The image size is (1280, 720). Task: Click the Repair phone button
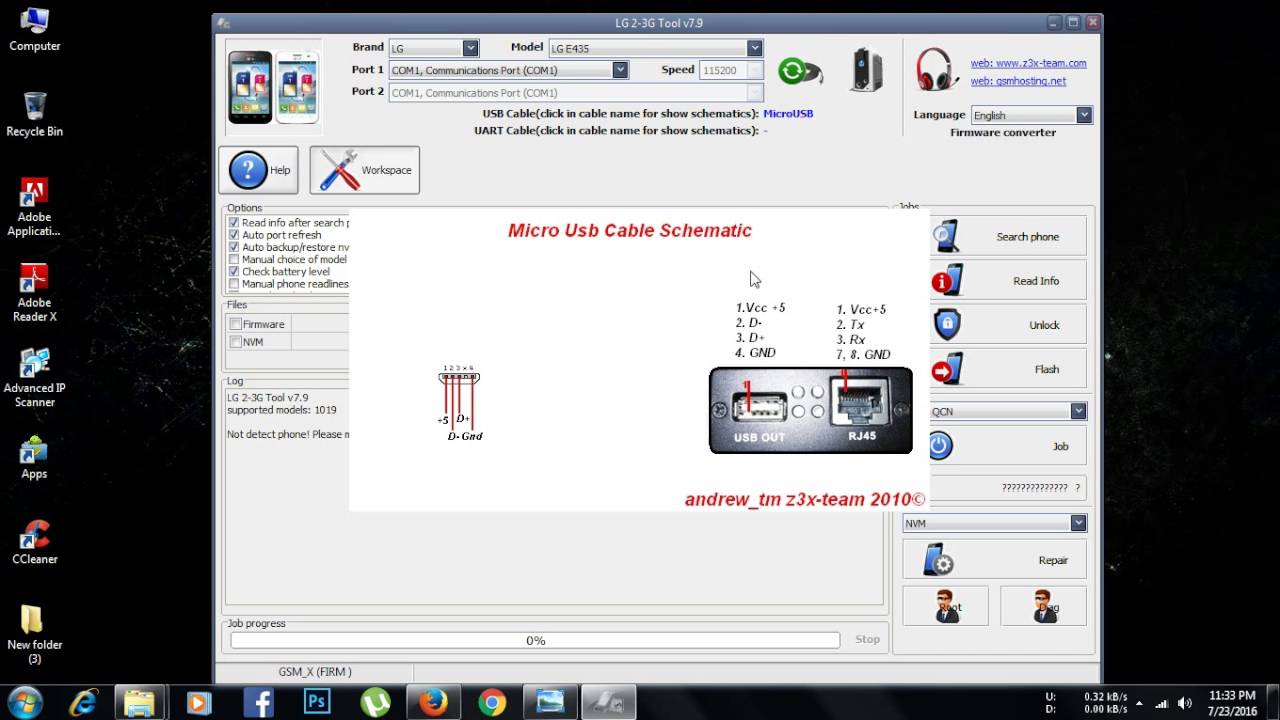coord(994,560)
